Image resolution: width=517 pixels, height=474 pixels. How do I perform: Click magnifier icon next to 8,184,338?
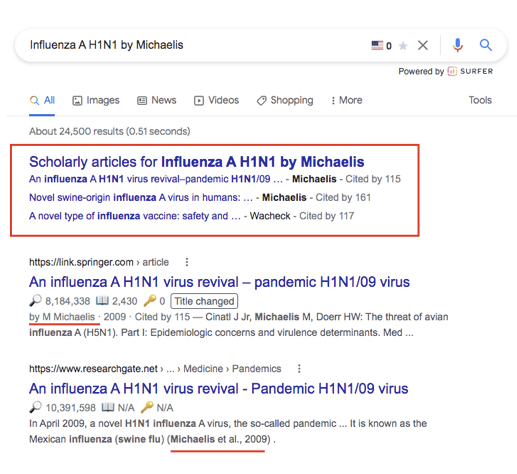(35, 301)
